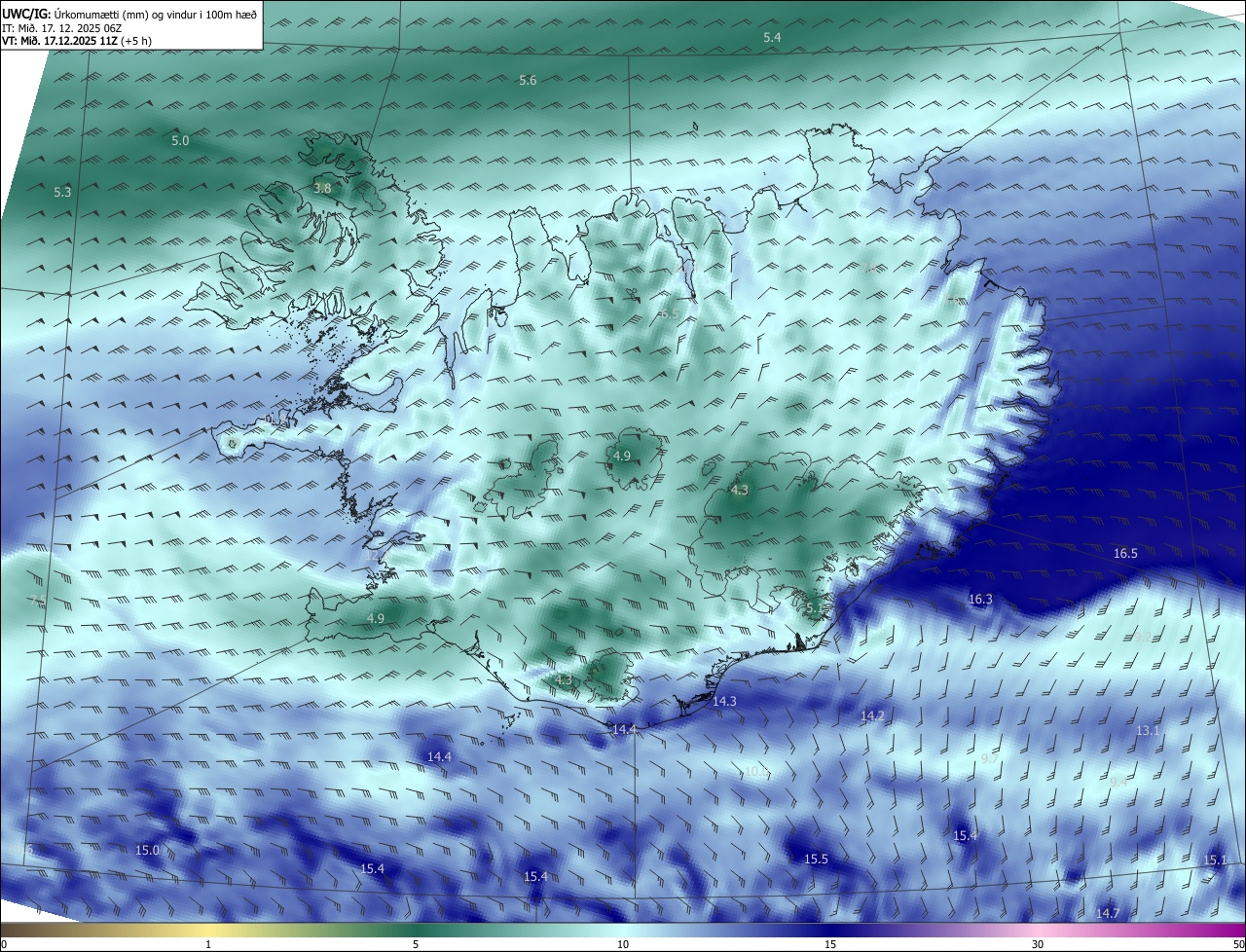This screenshot has height=952, width=1246.
Task: Click the colour scale tick label '1'
Action: click(208, 945)
